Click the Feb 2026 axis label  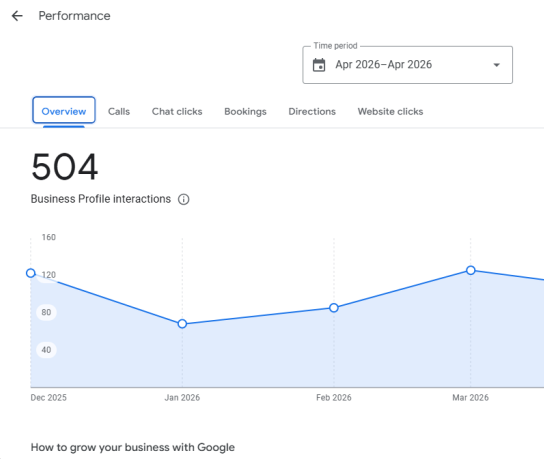point(334,398)
